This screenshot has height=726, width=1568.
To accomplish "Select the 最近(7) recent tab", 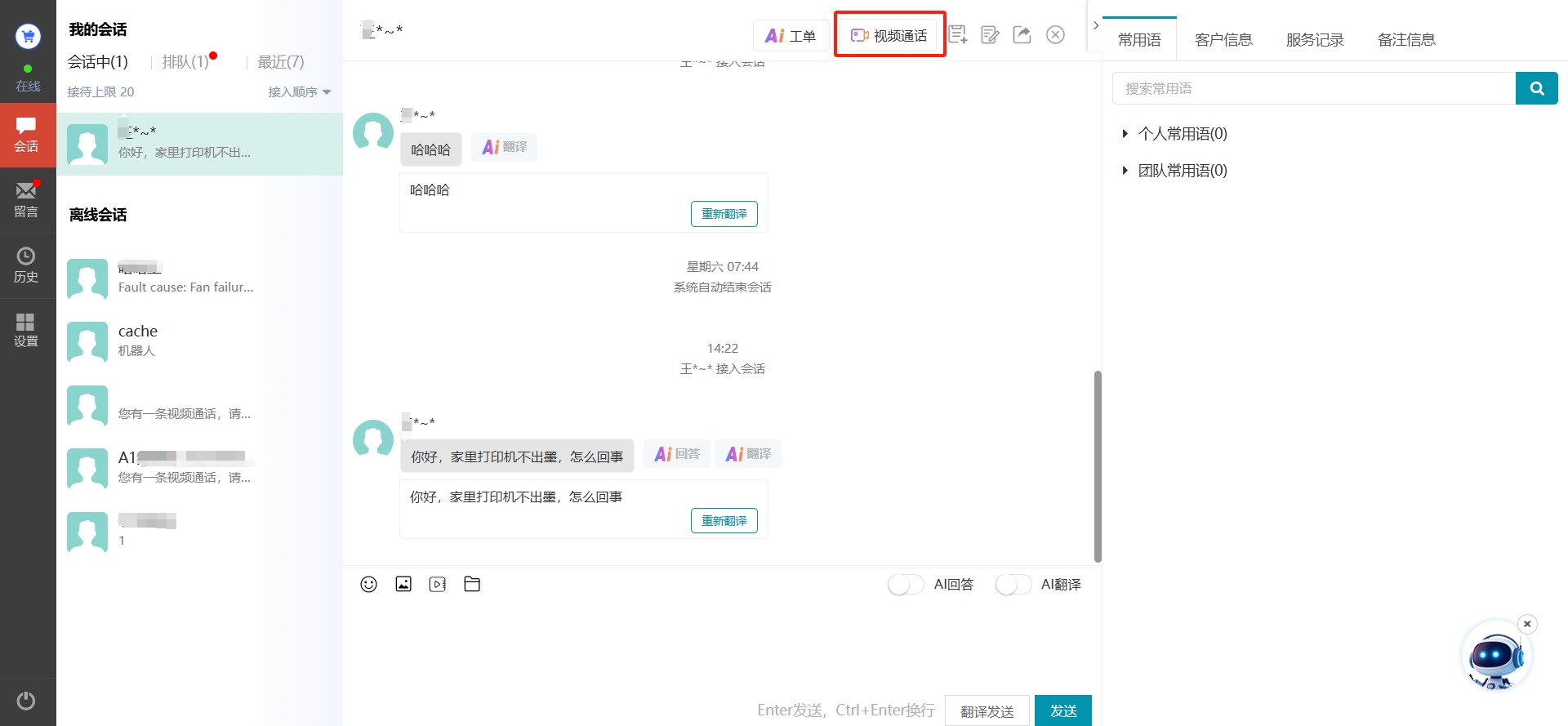I will point(281,62).
